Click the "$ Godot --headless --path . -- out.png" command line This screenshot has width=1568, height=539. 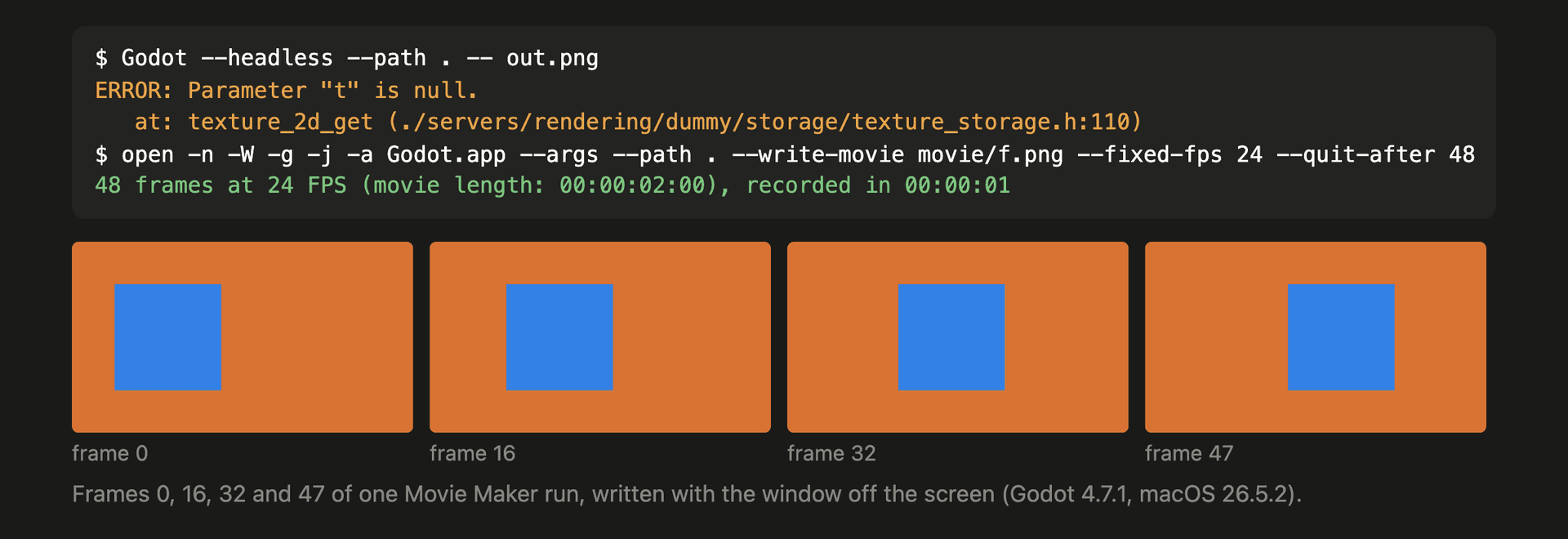(x=347, y=58)
